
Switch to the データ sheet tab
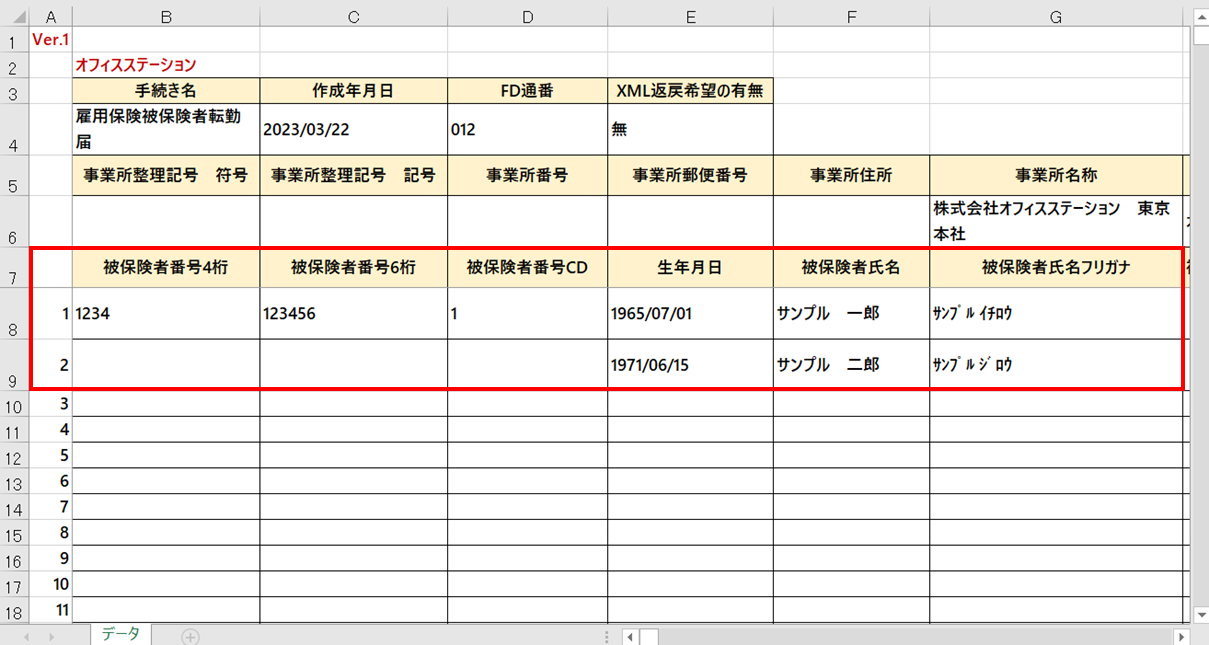tap(120, 635)
